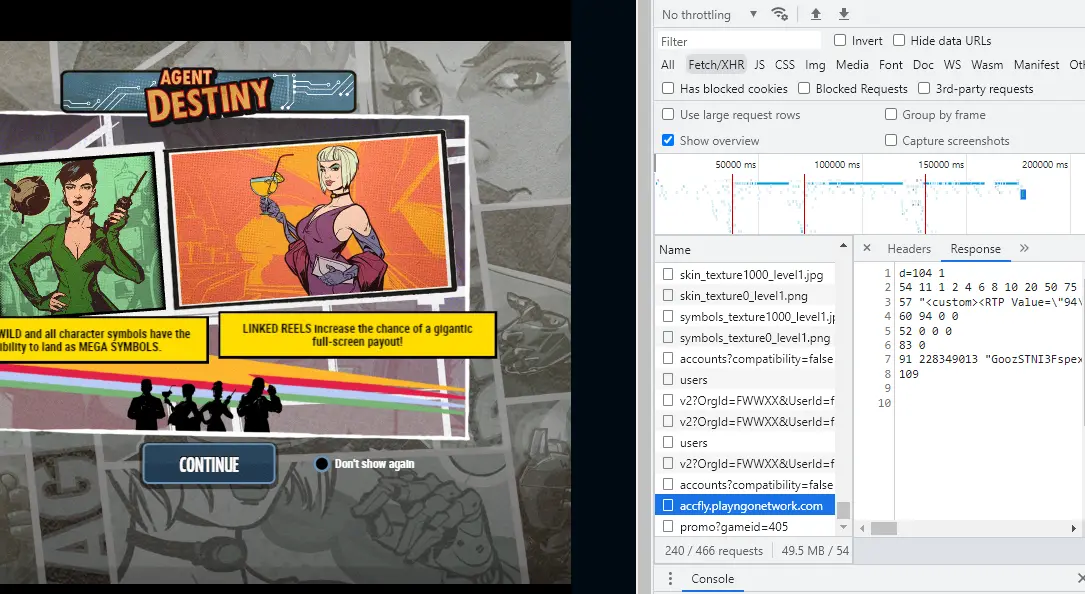Filter requests by Doc type
This screenshot has width=1085, height=594.
pos(923,64)
